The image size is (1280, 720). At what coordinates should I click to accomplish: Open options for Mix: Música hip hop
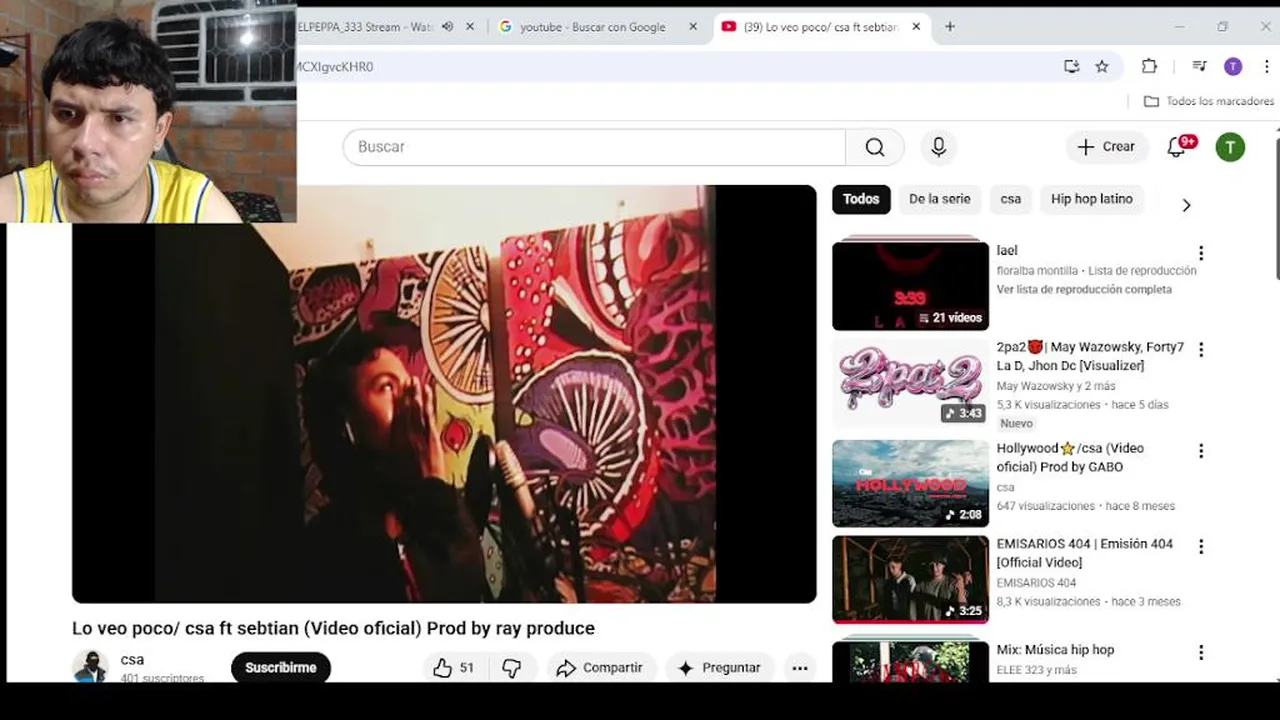pos(1201,653)
